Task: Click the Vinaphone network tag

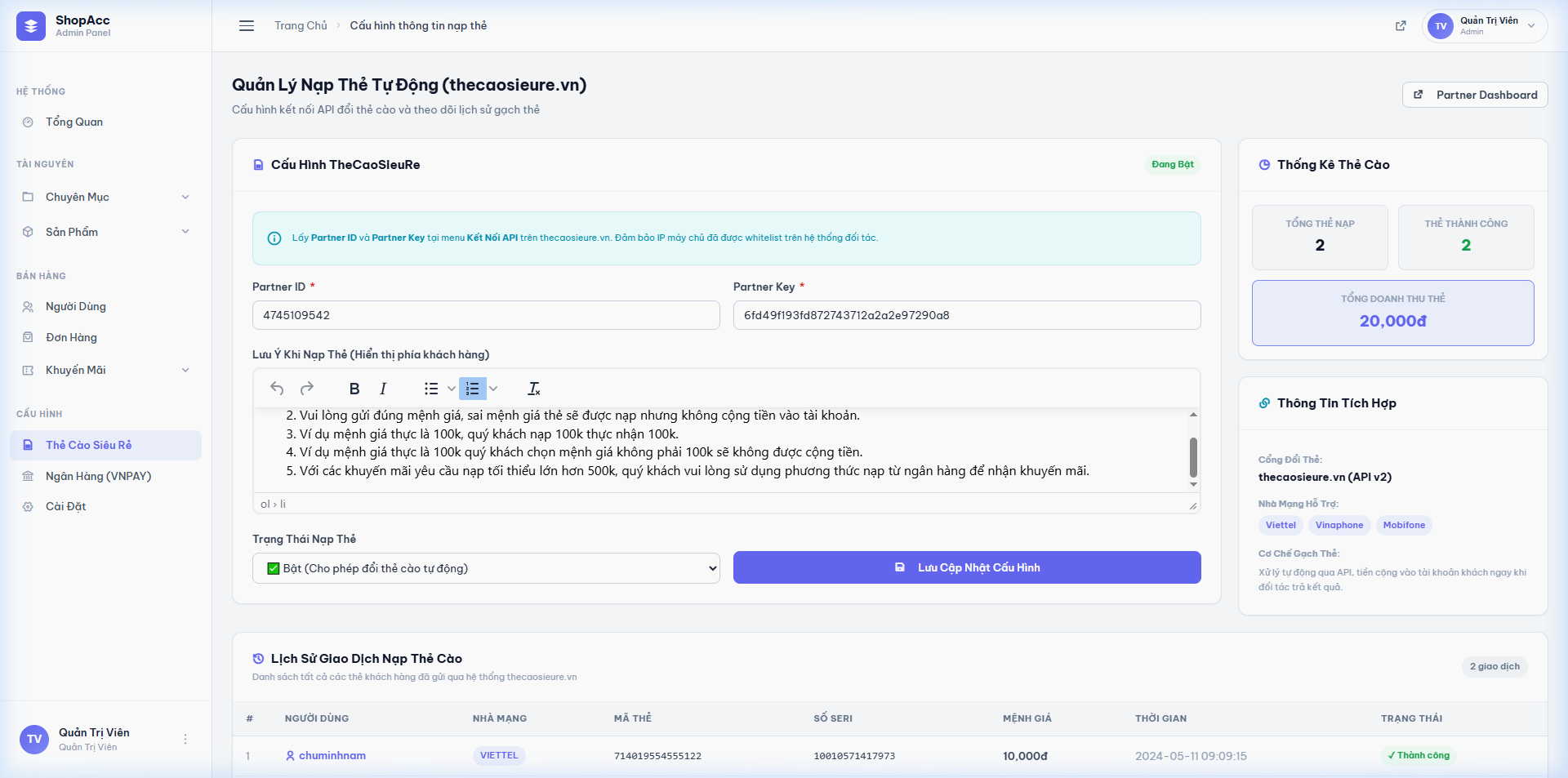Action: [1339, 526]
